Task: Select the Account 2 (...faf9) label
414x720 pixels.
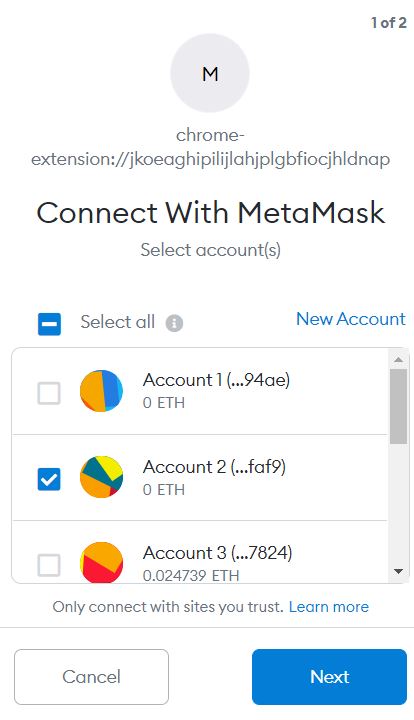Action: pos(214,467)
